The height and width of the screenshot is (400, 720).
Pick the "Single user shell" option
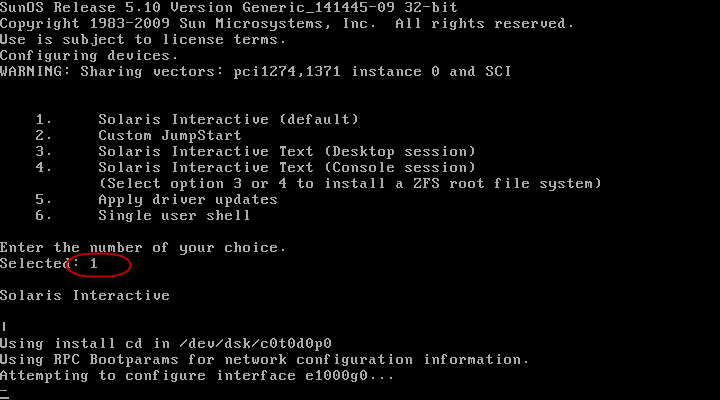174,215
